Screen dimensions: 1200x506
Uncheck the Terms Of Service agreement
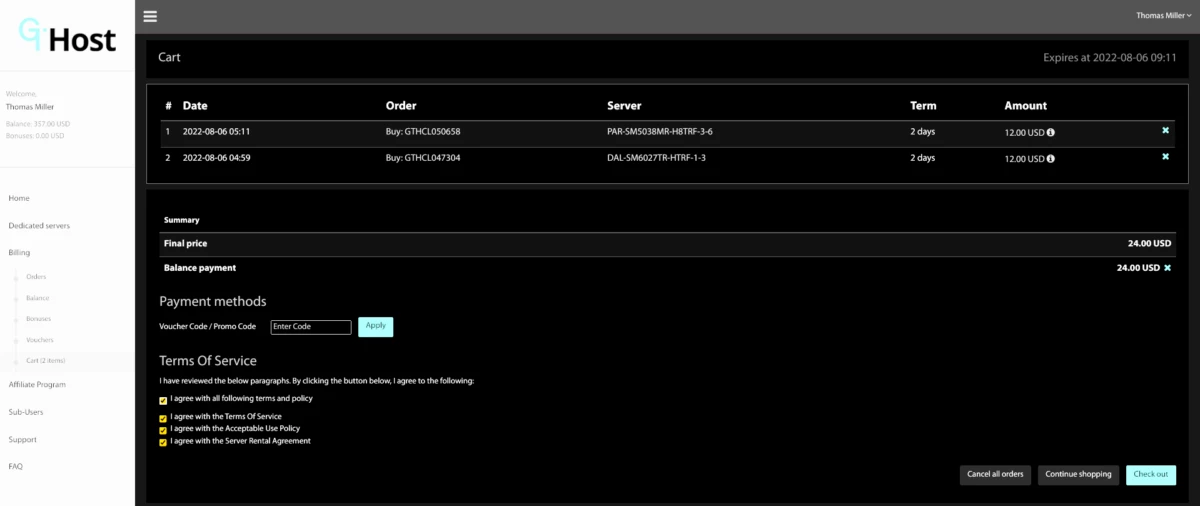coord(163,418)
